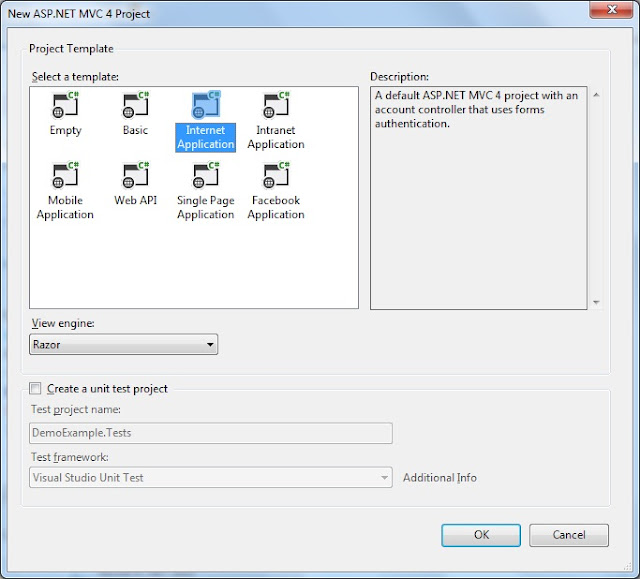Click the 'Facebook Application' label text
This screenshot has width=640, height=579.
[276, 207]
